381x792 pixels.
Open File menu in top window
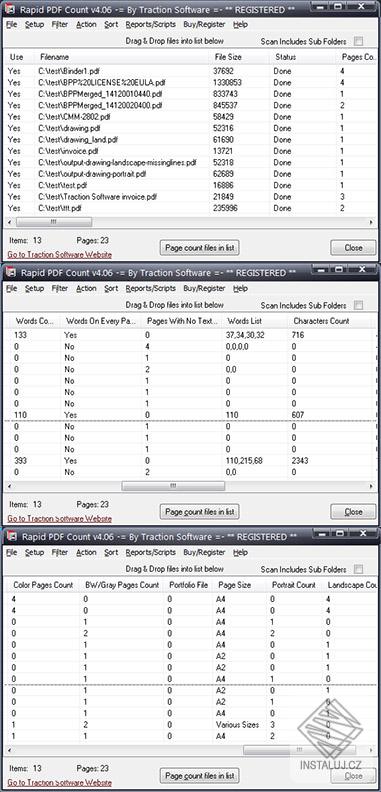pyautogui.click(x=12, y=24)
